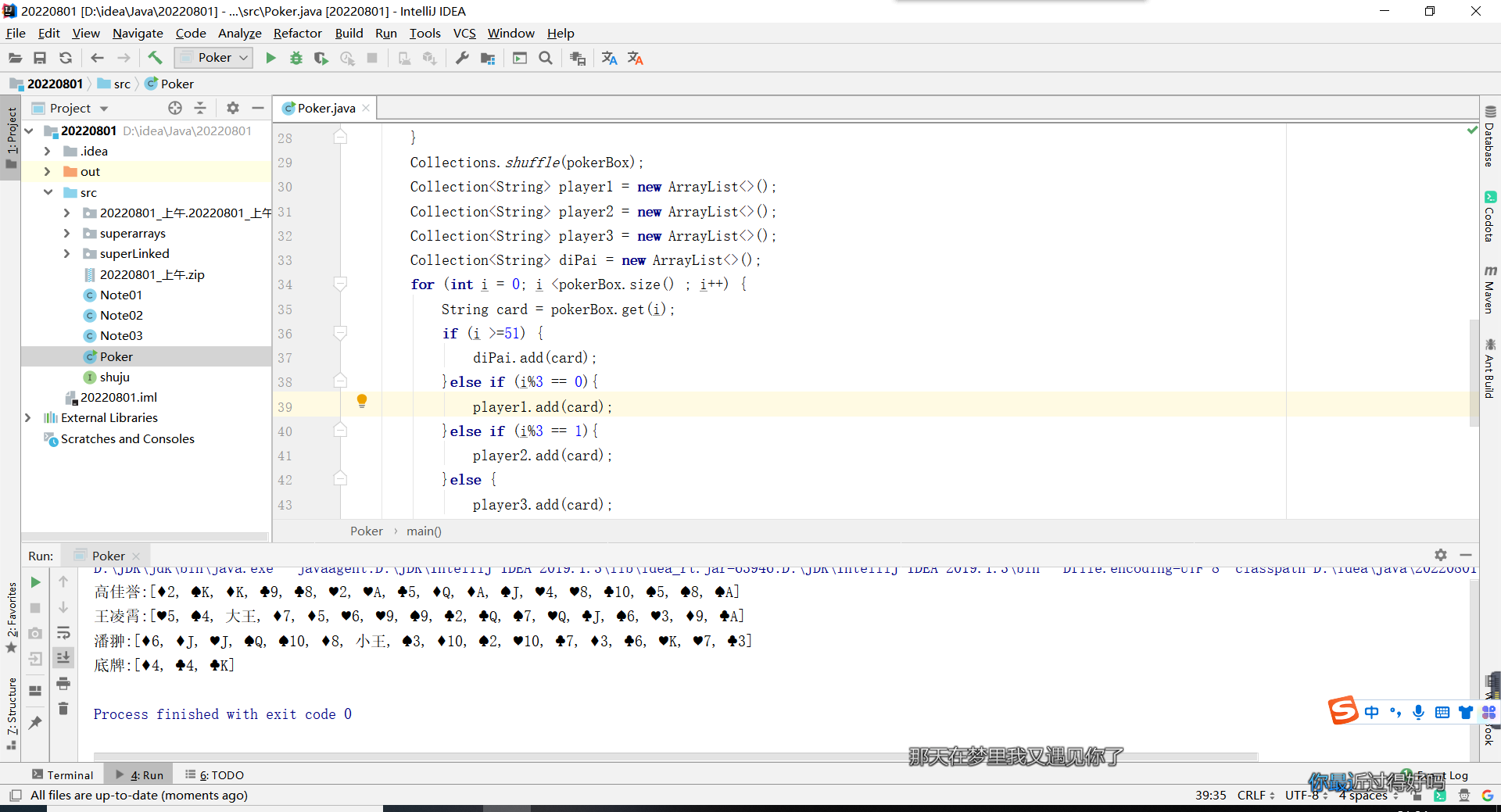This screenshot has height=812, width=1501.
Task: Open the Refactor menu
Action: pyautogui.click(x=297, y=33)
